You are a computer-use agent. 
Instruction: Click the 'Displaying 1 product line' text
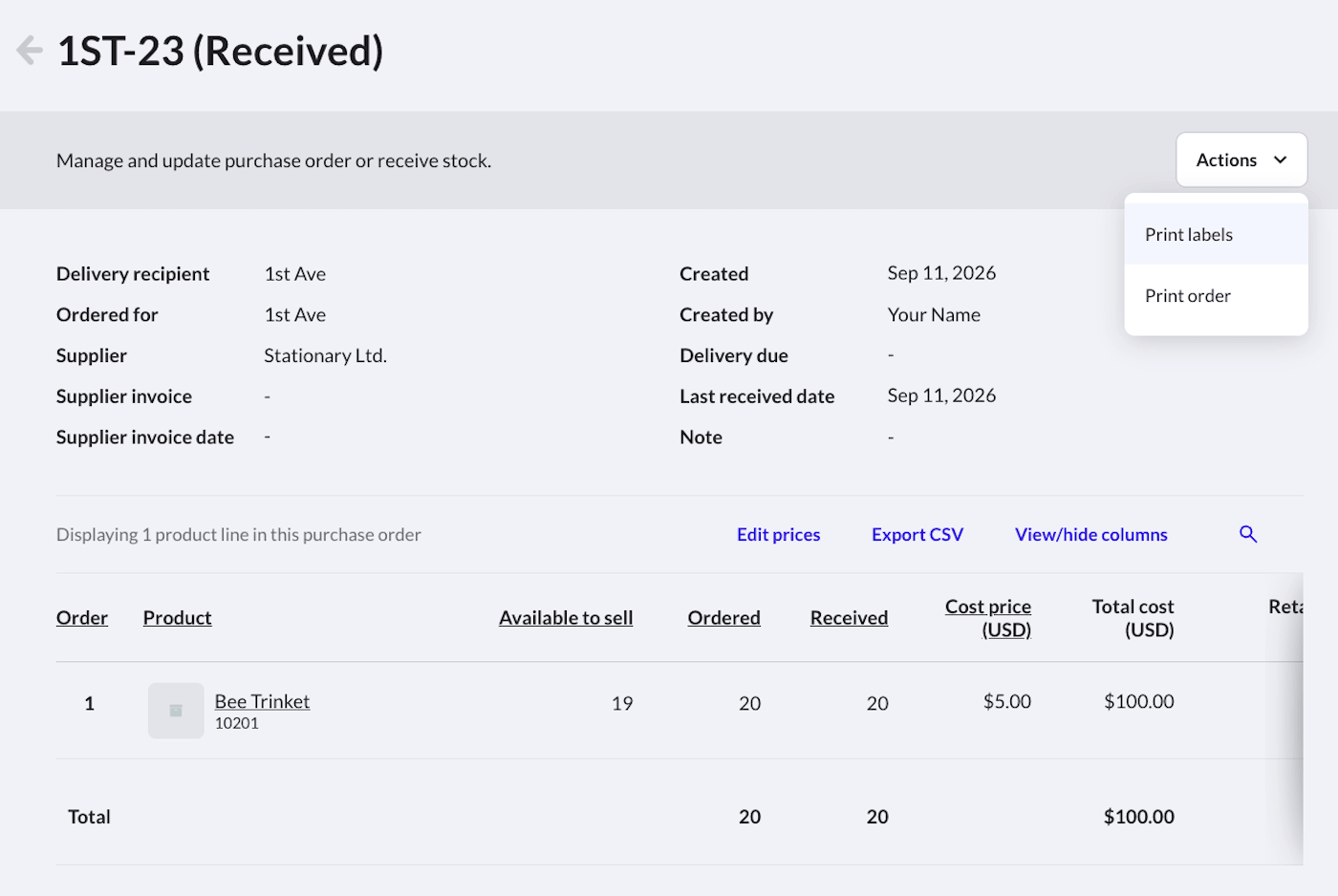(x=239, y=535)
